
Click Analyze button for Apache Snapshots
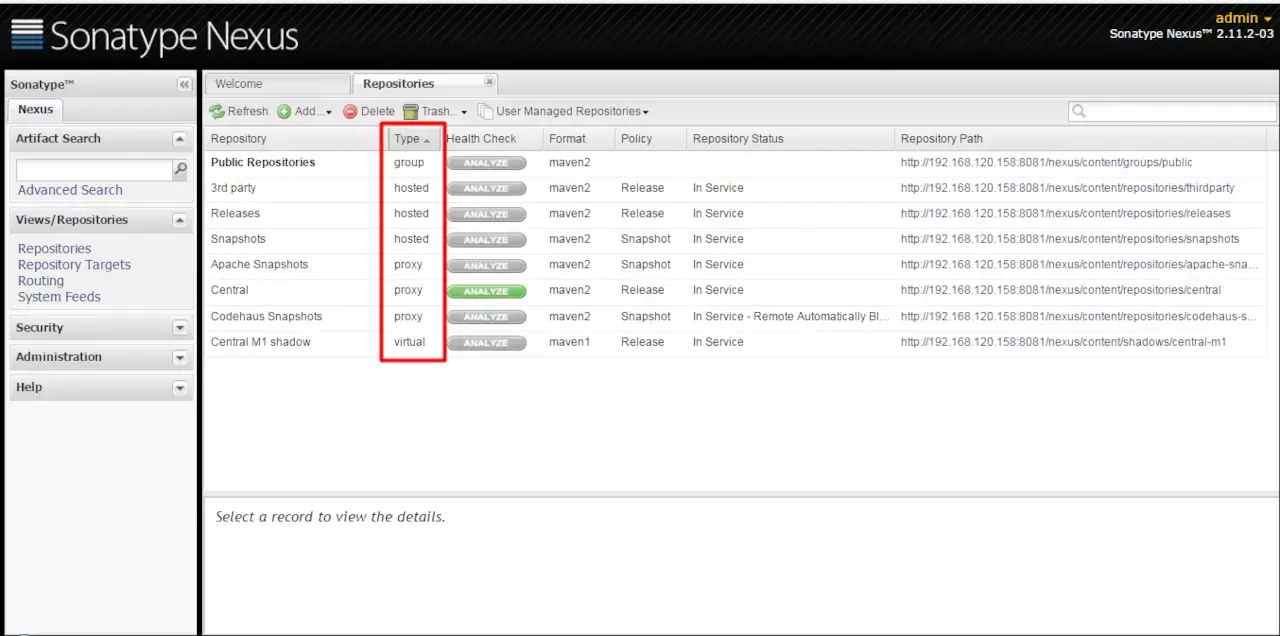(486, 265)
